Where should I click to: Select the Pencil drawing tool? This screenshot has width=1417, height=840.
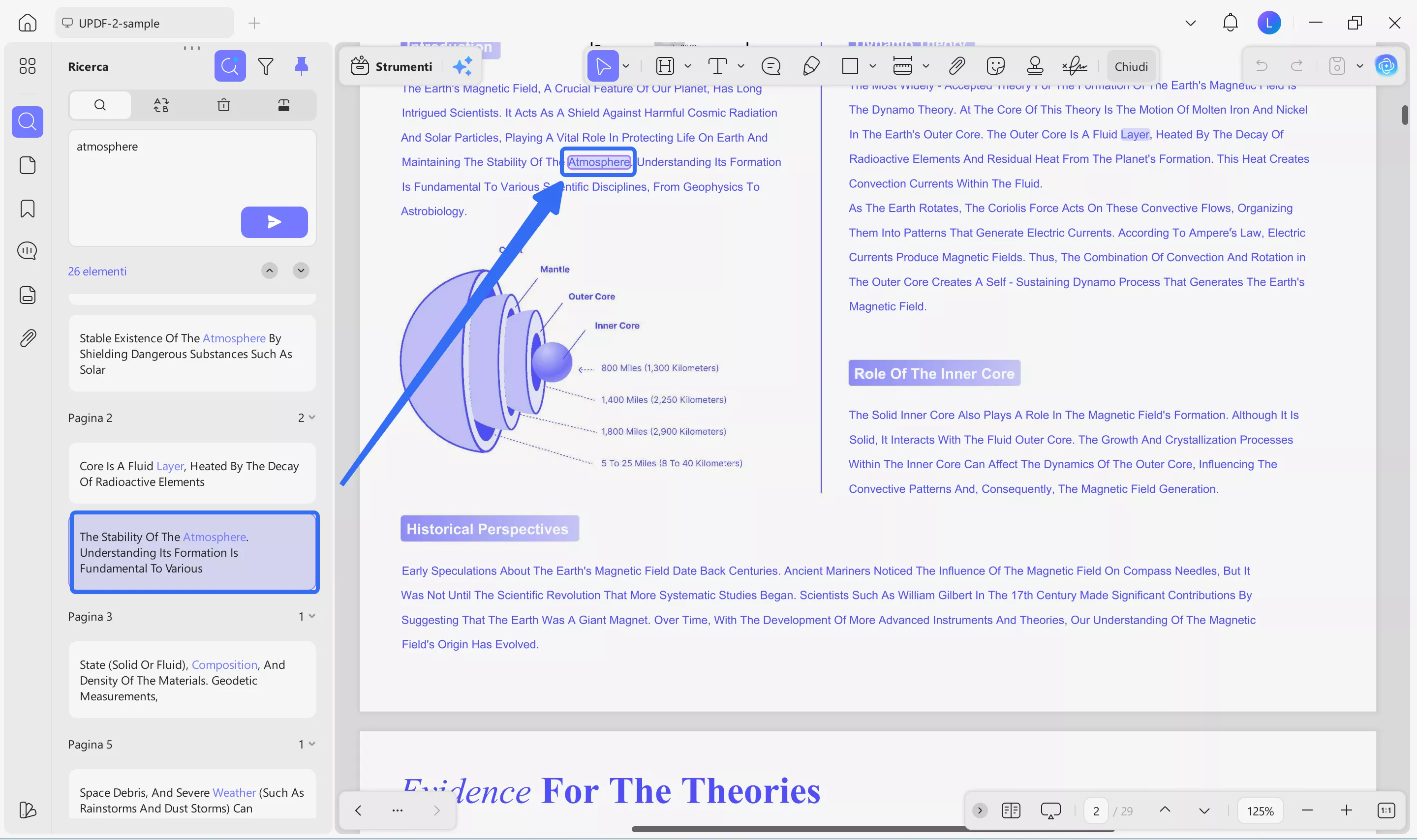[811, 66]
